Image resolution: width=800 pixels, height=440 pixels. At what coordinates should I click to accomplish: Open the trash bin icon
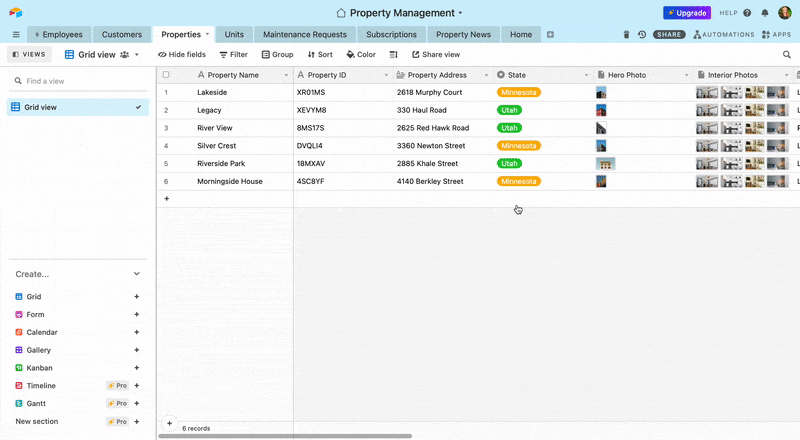[x=626, y=34]
